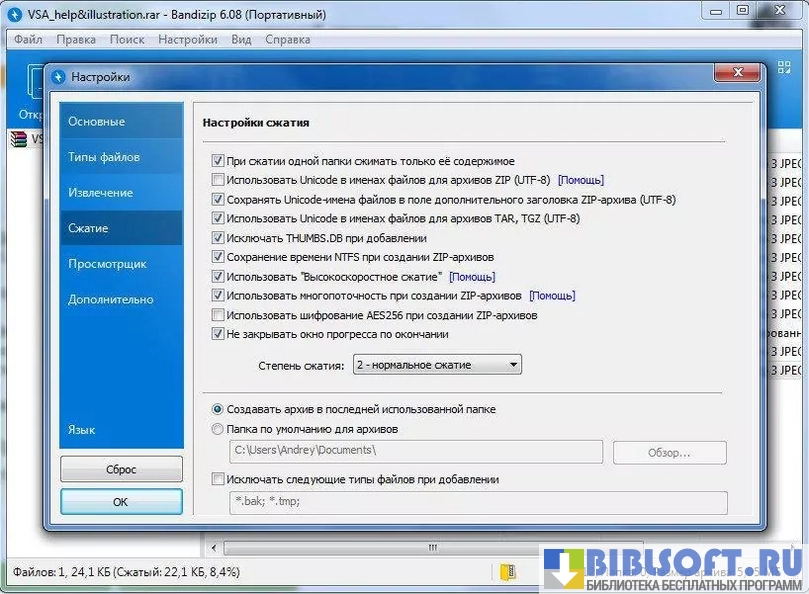Click the archive icon in the status bar
Viewport: 809px width, 594px height.
[x=508, y=572]
